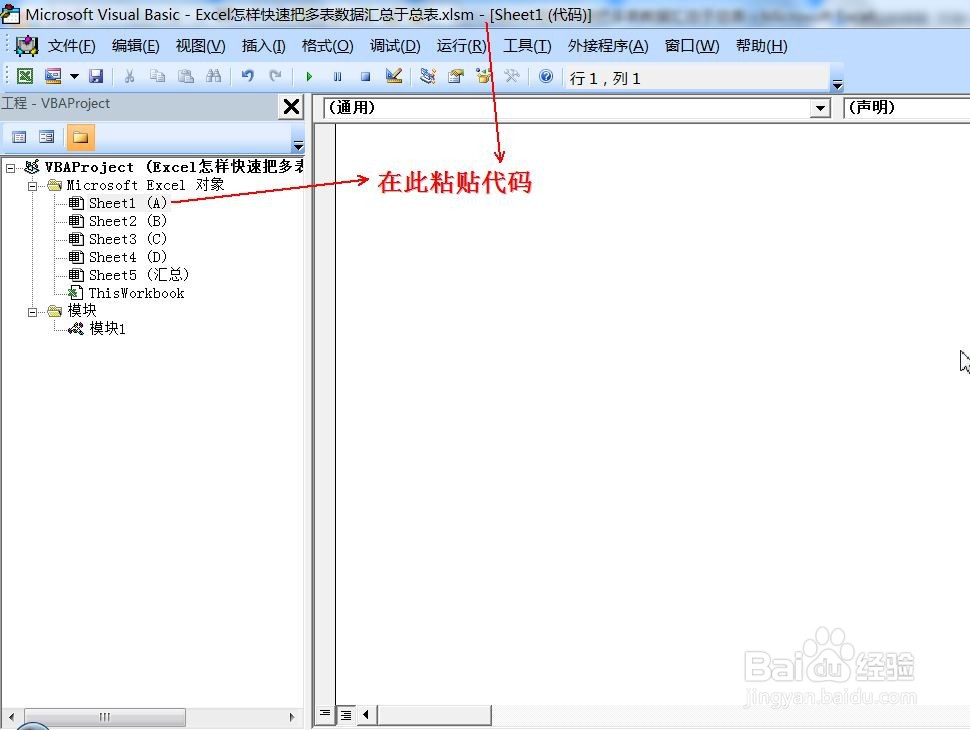Switch to Procedure View button
The height and width of the screenshot is (730, 970).
[x=325, y=715]
